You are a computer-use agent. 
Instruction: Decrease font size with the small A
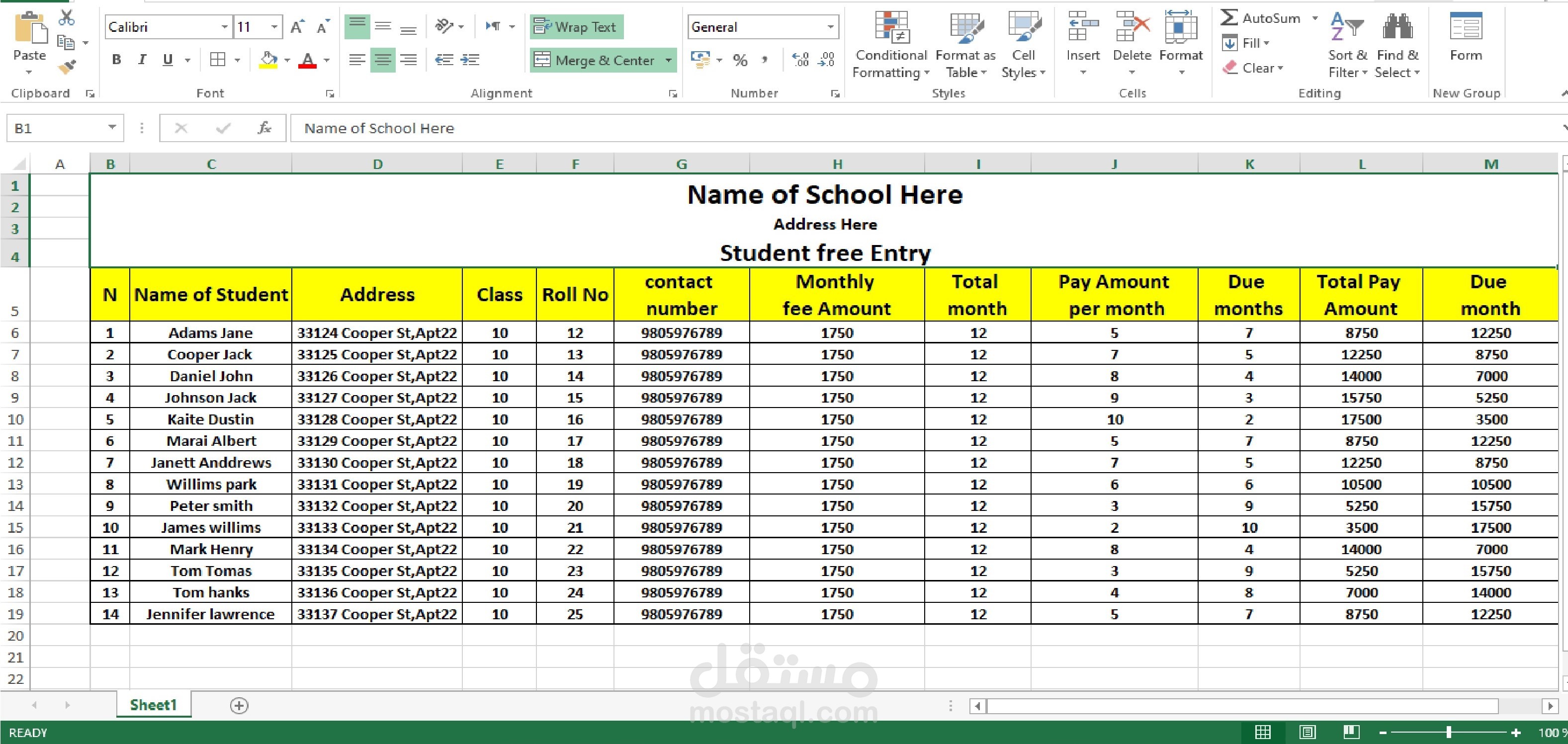click(323, 27)
